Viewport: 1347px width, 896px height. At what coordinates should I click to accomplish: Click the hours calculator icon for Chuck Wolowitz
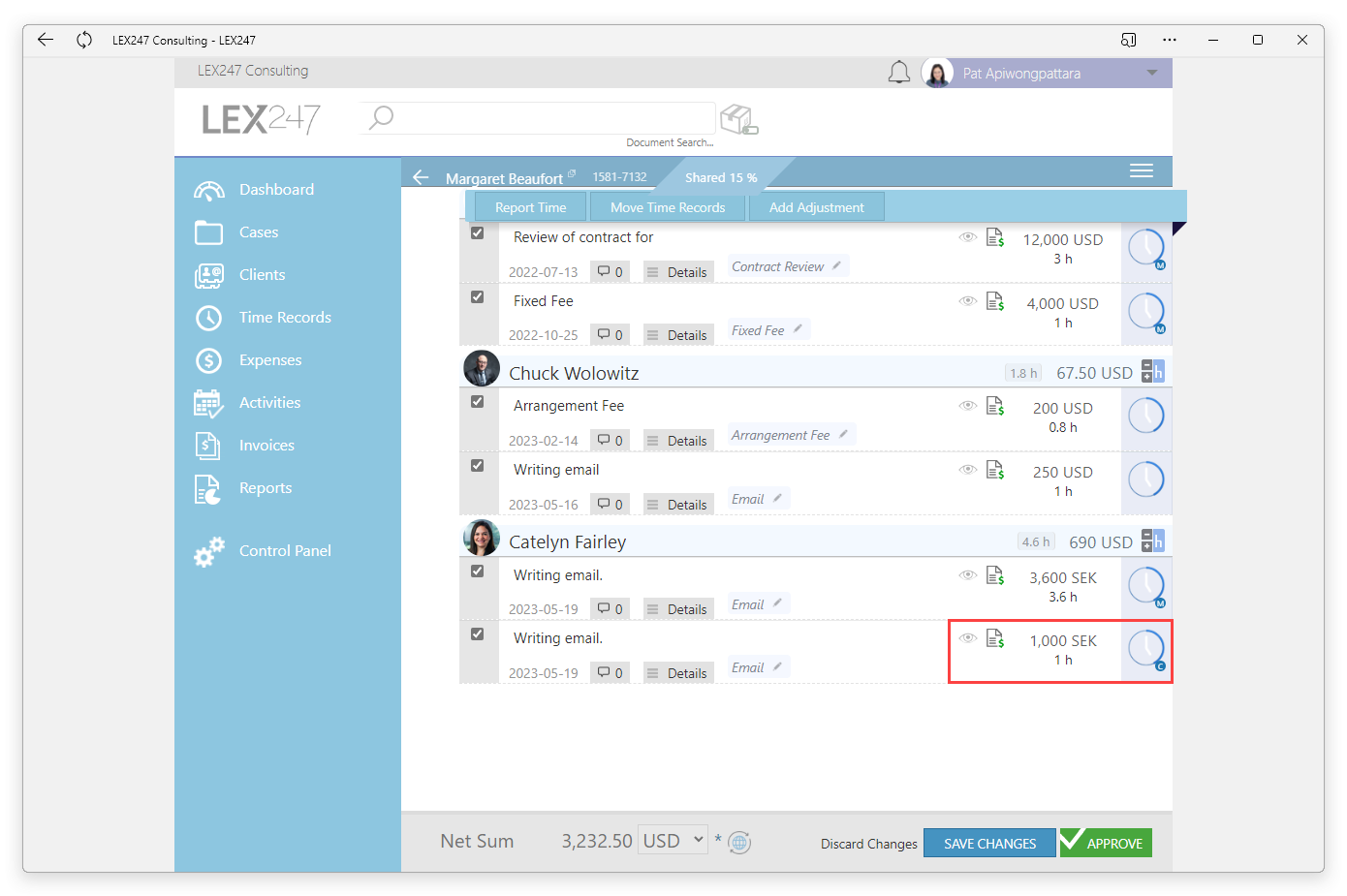(1152, 372)
